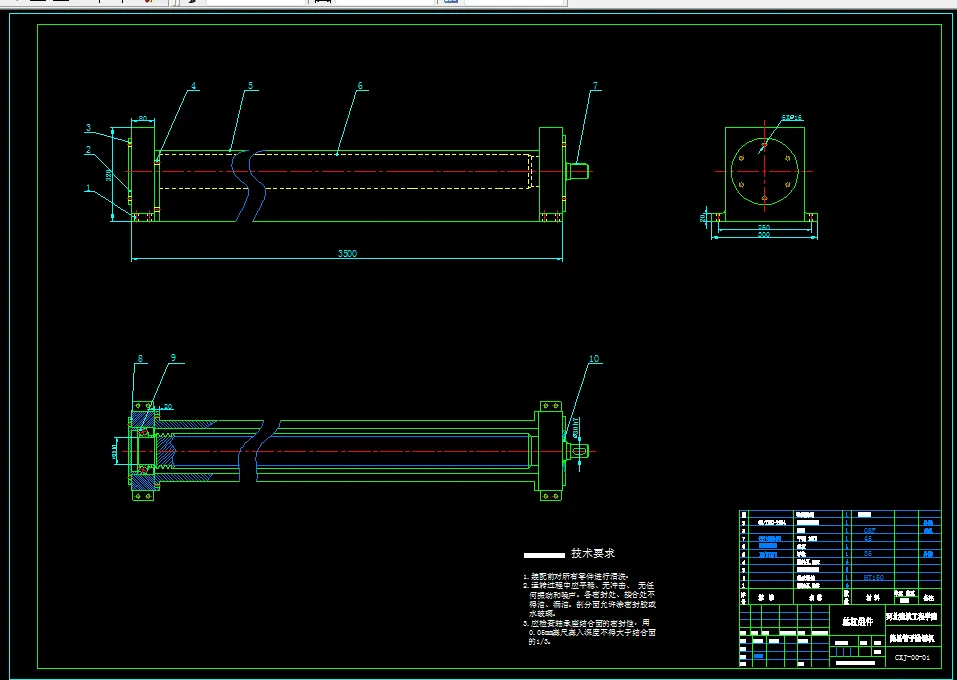
Task: Click part callout number 8
Action: click(140, 359)
